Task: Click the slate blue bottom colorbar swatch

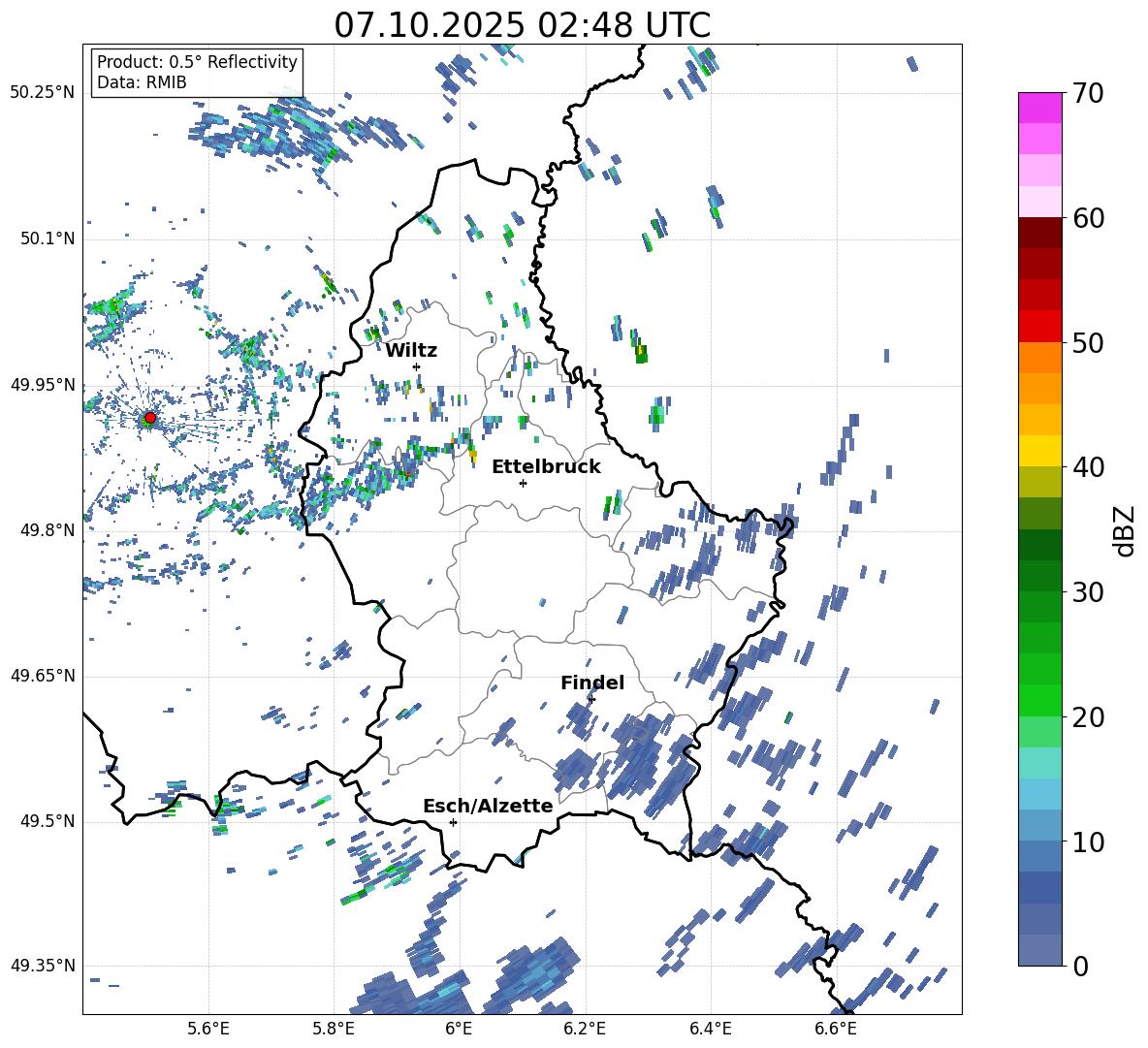Action: 1039,950
